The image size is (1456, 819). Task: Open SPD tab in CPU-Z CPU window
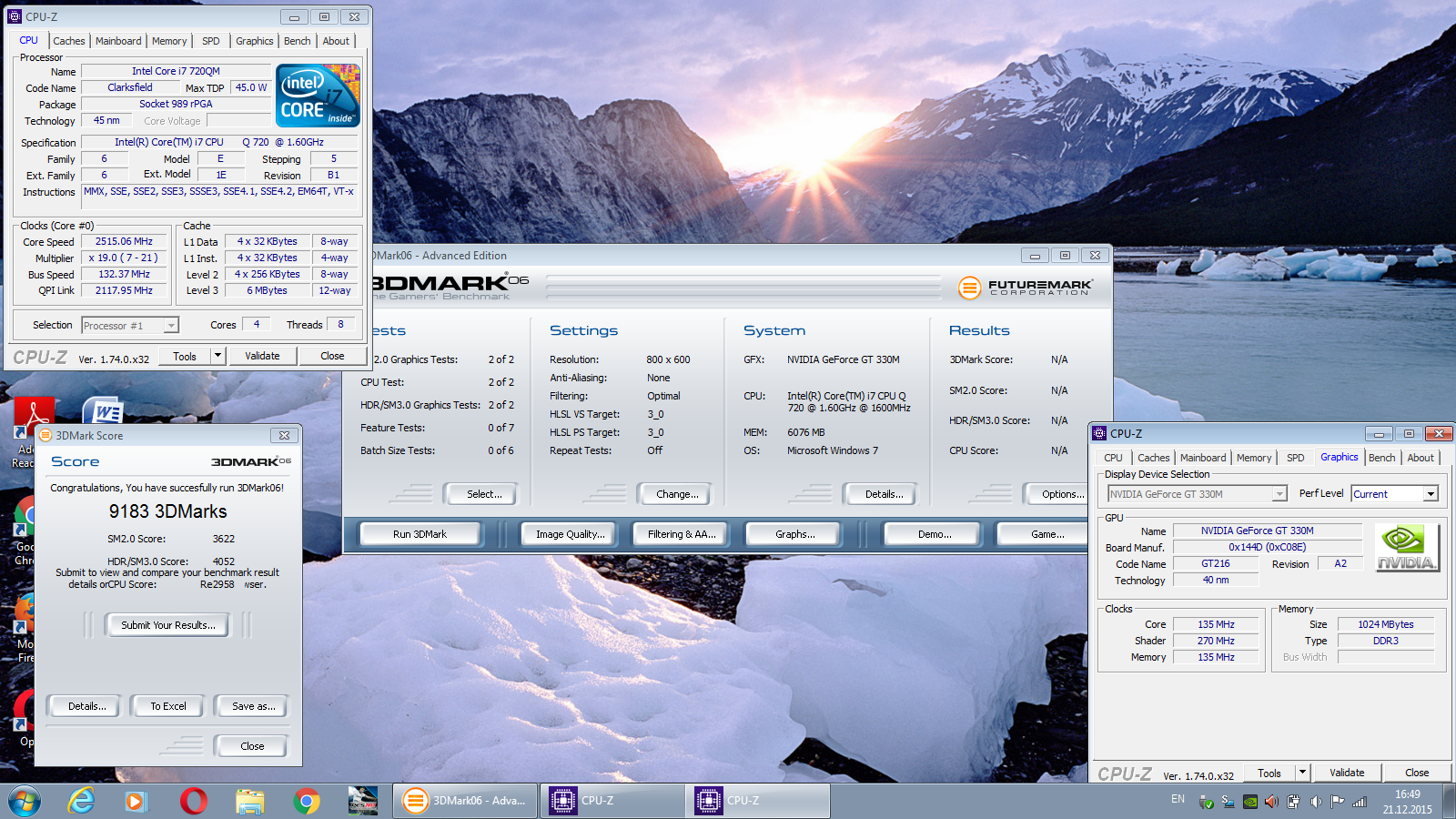coord(210,41)
